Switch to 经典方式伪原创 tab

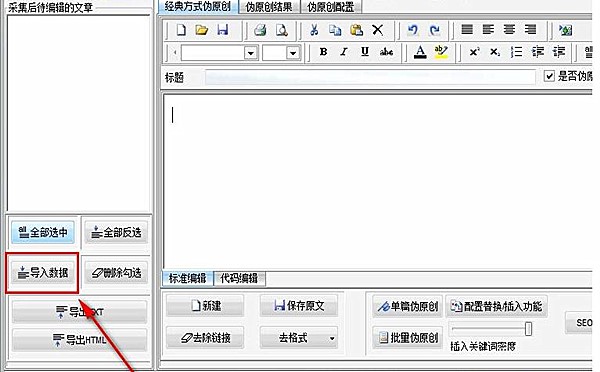click(197, 7)
